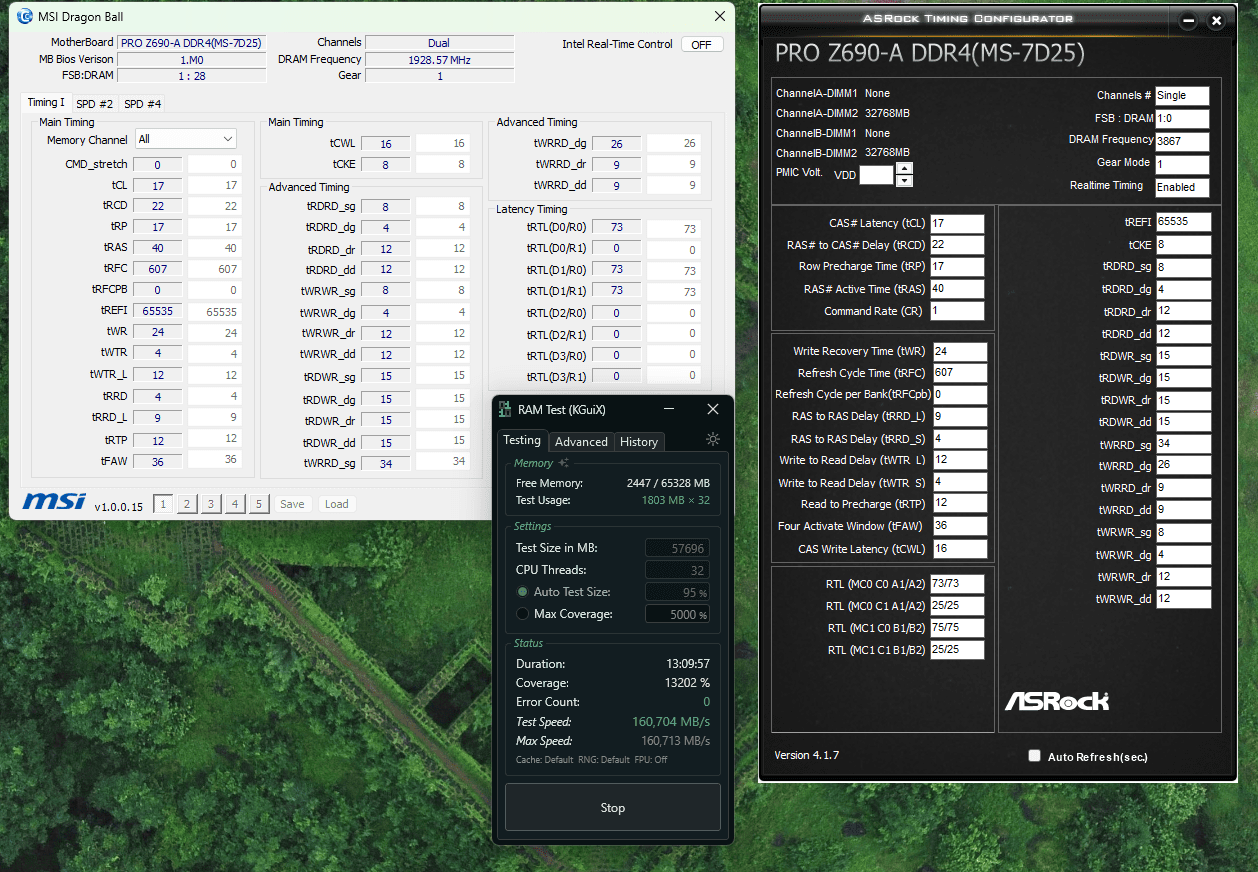Open the Advanced tab in RAM Test

tap(581, 442)
